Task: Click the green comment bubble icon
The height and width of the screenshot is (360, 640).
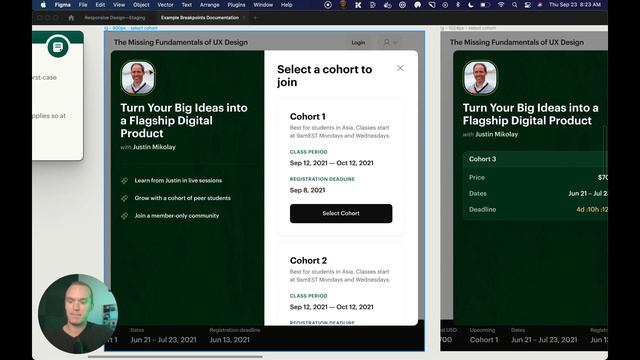Action: 58,47
